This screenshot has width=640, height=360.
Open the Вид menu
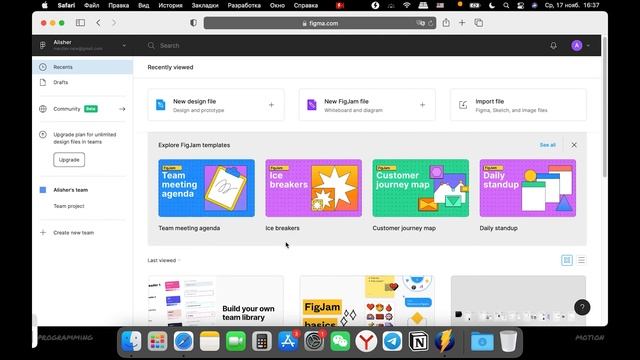pos(144,5)
